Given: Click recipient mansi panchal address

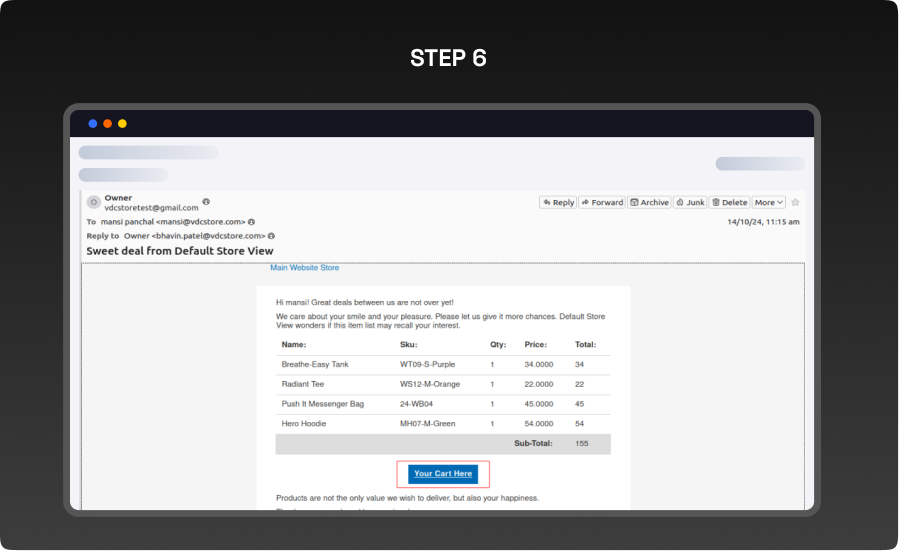Looking at the screenshot, I should coord(173,222).
